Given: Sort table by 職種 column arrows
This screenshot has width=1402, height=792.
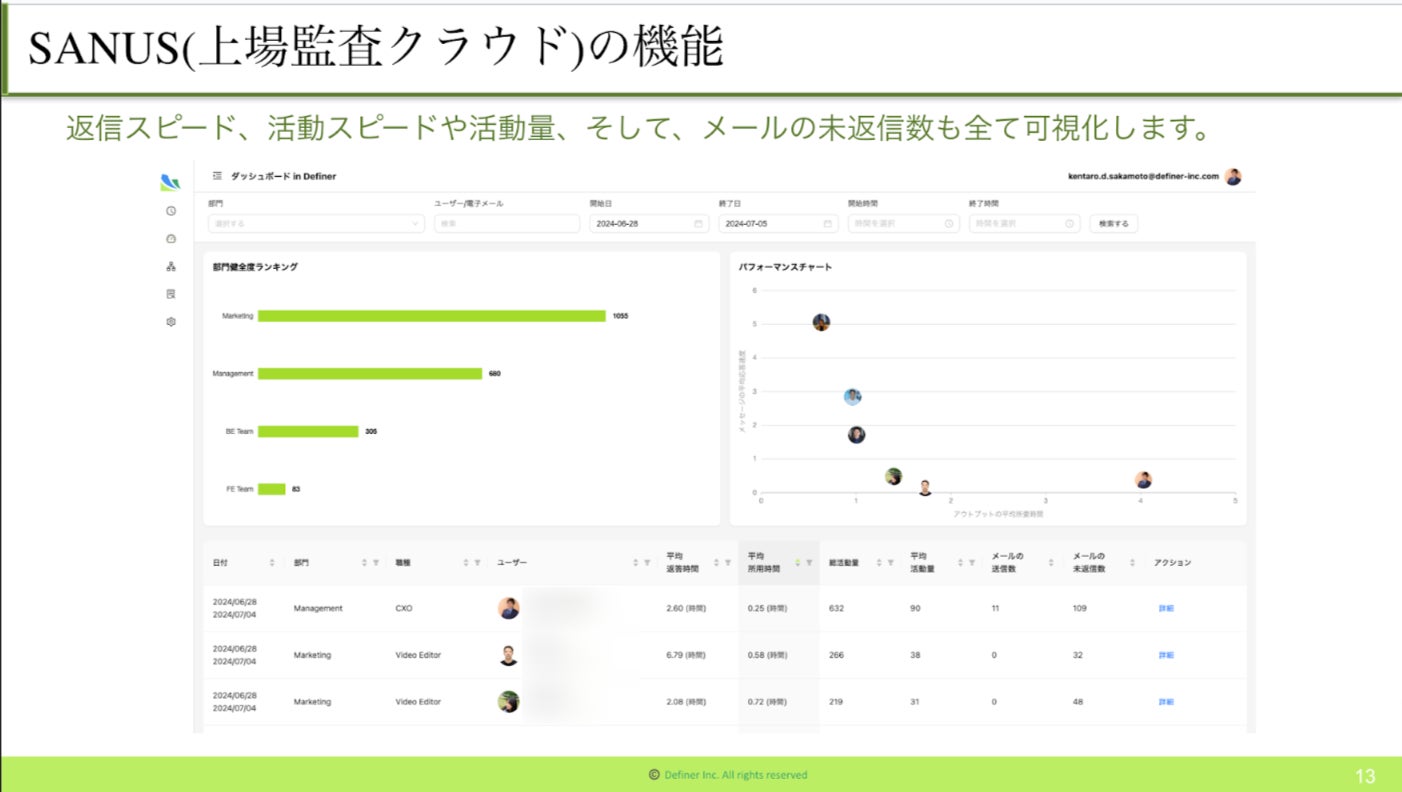Looking at the screenshot, I should 465,563.
